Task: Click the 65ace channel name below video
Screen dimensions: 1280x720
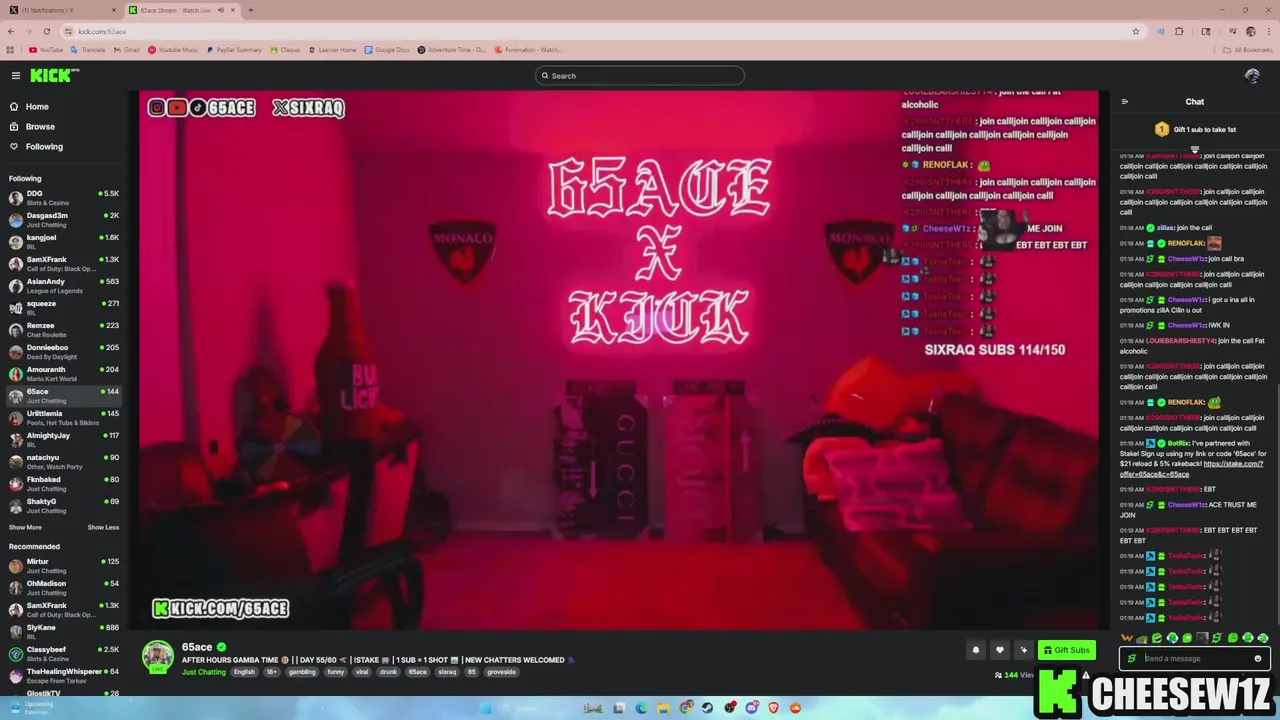Action: (x=197, y=647)
